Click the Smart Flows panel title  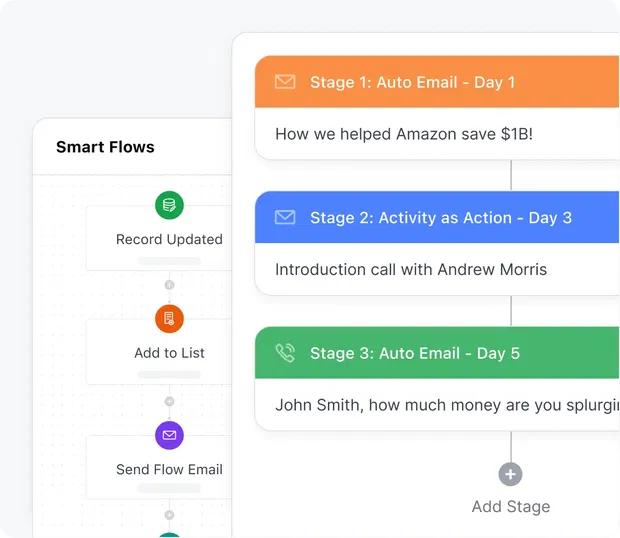point(105,147)
